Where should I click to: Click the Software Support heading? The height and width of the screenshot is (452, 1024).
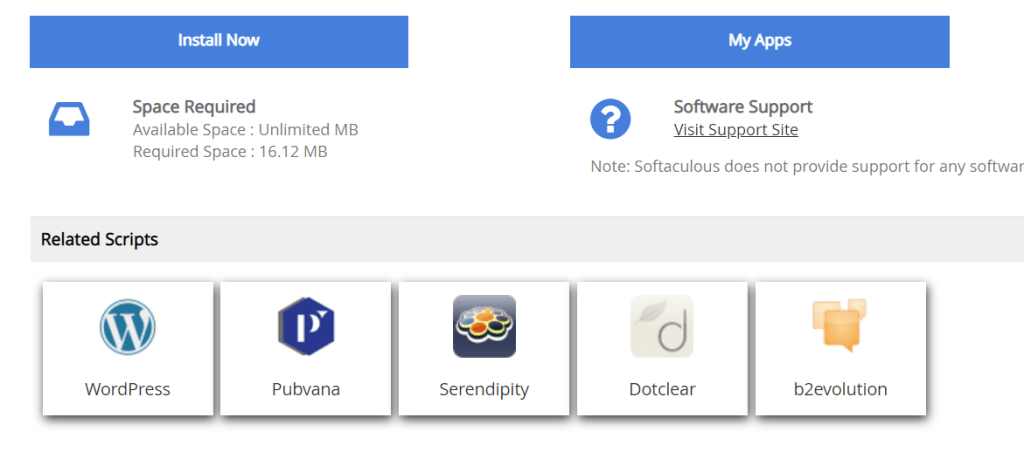(743, 107)
